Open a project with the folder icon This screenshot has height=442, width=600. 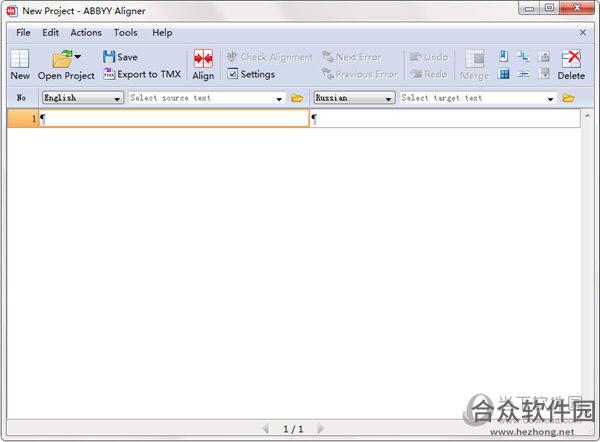pyautogui.click(x=62, y=59)
